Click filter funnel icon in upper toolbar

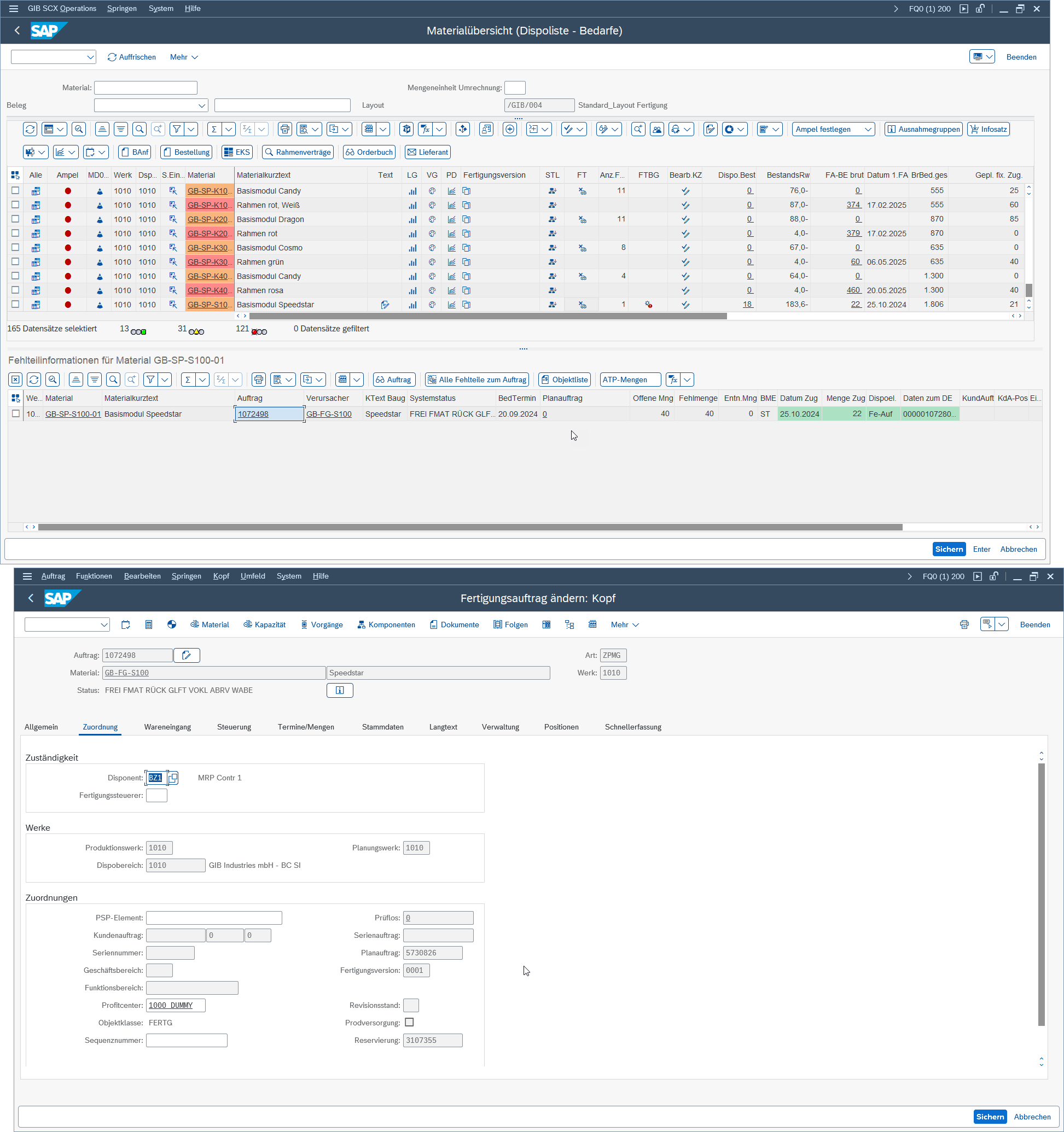(x=177, y=129)
